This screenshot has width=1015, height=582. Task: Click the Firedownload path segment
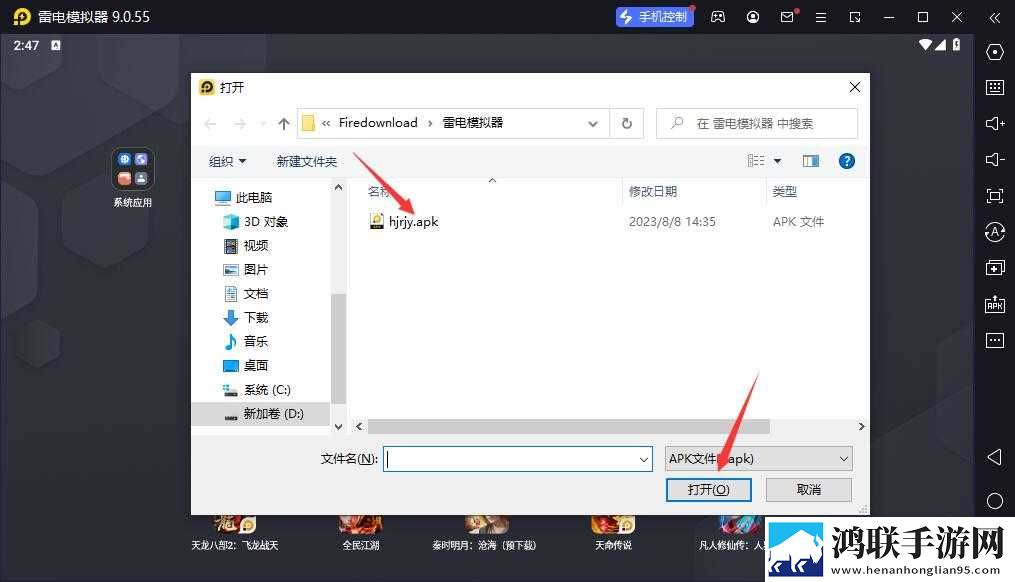coord(378,123)
